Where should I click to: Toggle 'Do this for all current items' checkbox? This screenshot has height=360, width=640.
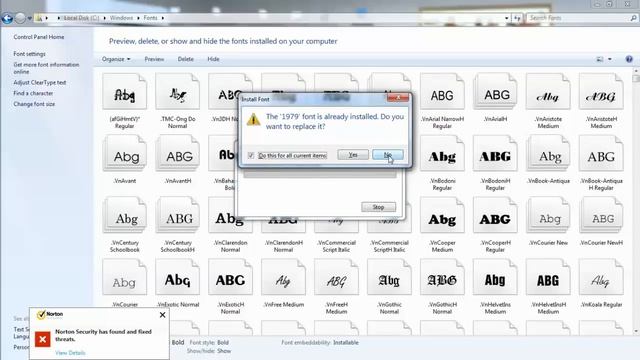point(251,156)
